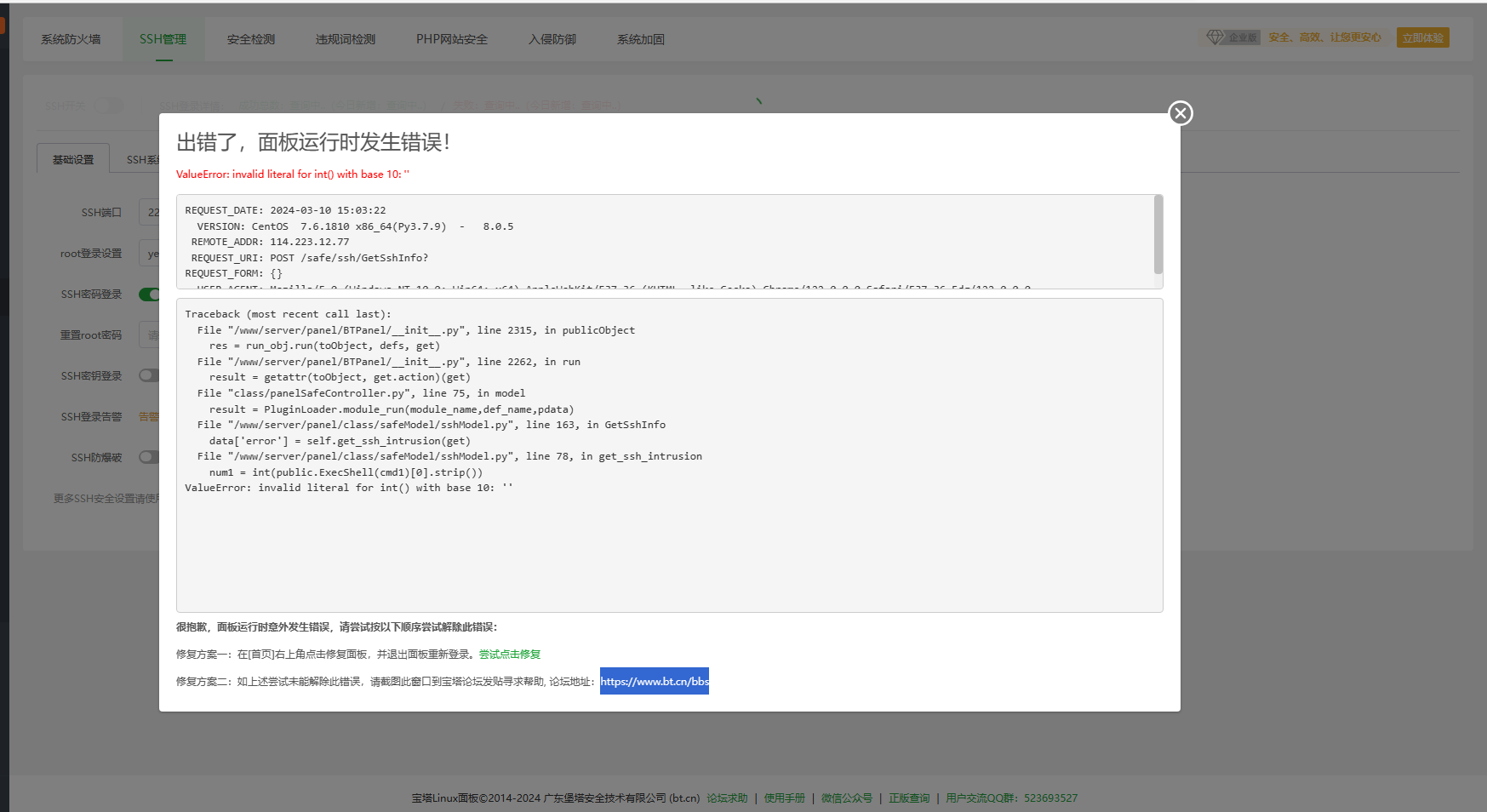Toggle the SSH开关 switch
The height and width of the screenshot is (812, 1487).
(109, 106)
